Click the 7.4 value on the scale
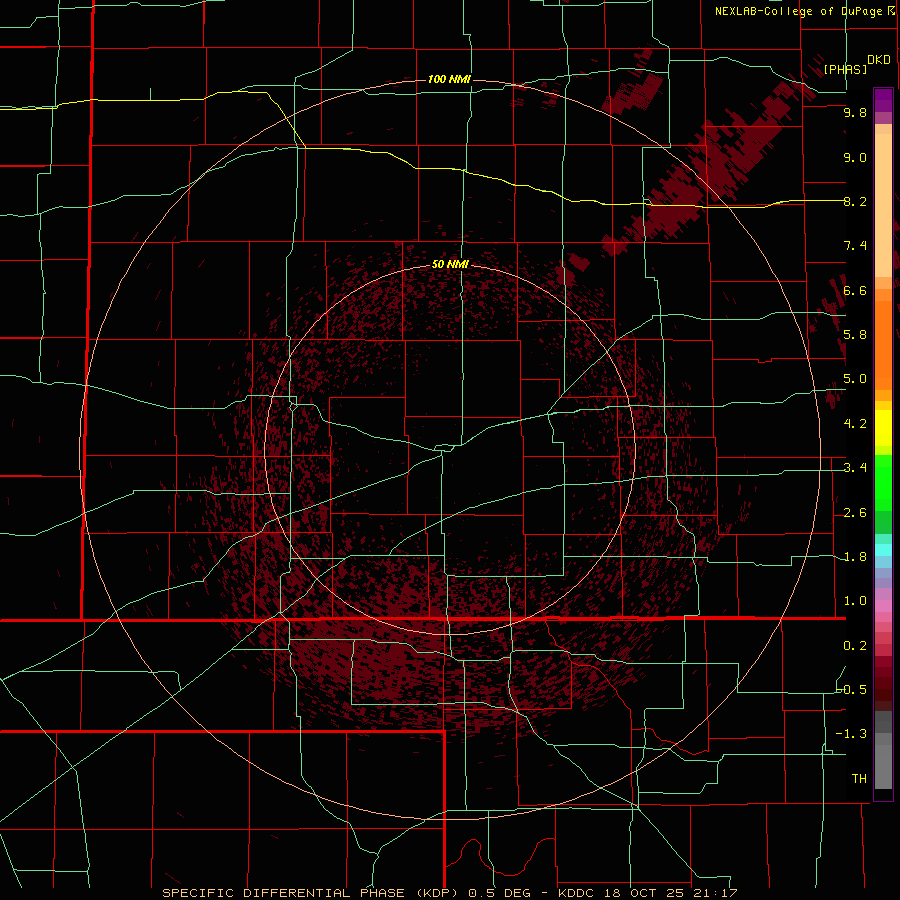This screenshot has height=900, width=900. (x=855, y=246)
